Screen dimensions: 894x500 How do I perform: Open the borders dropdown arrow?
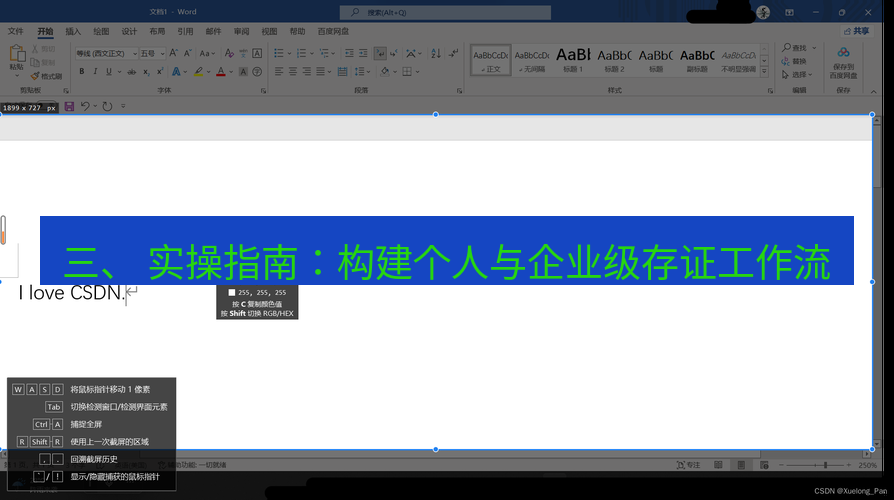pos(417,72)
